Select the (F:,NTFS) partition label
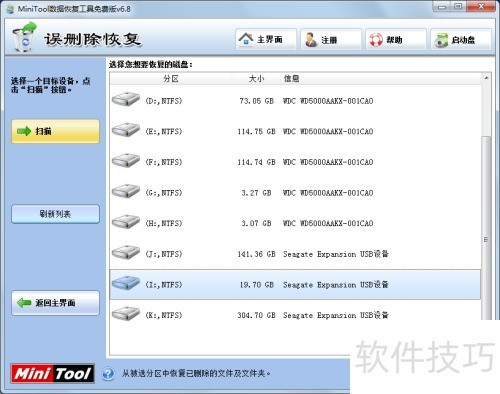 tap(164, 162)
